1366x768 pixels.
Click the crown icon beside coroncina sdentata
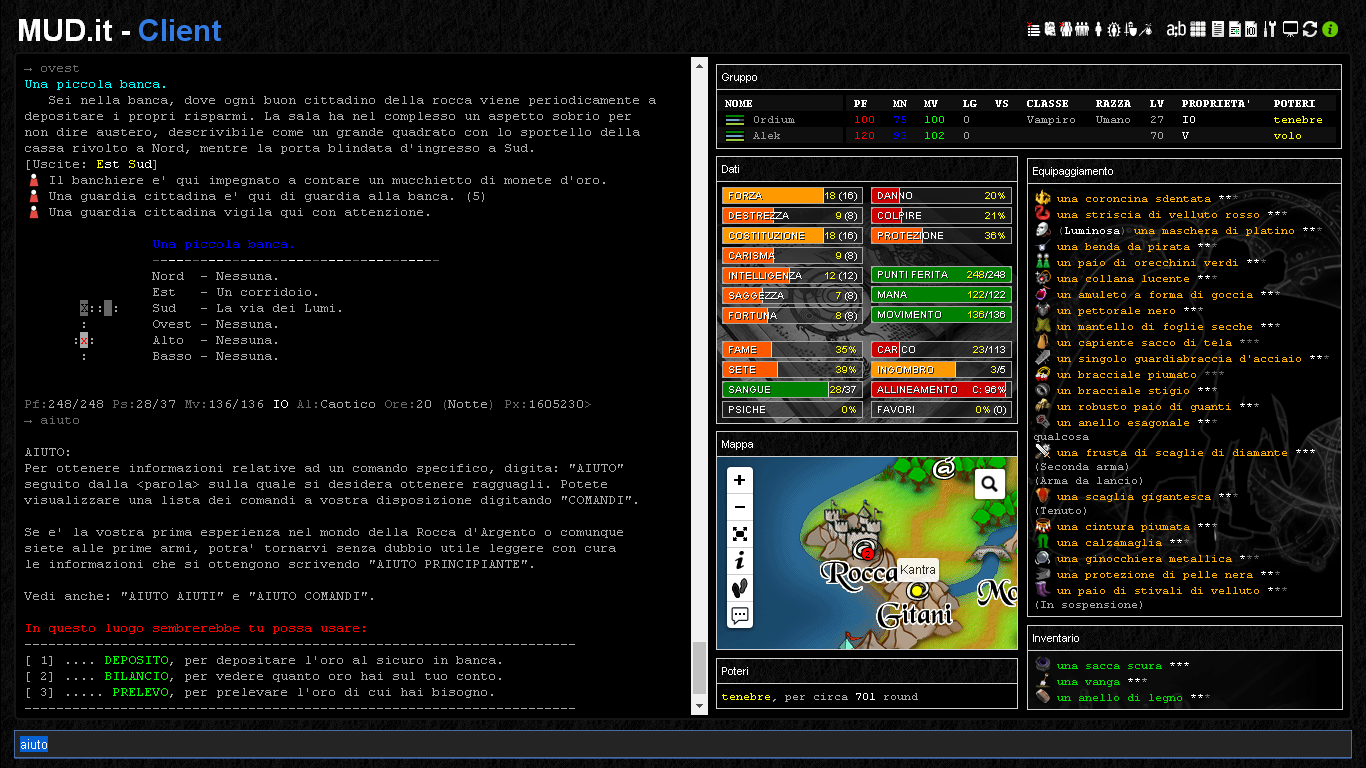point(1043,198)
